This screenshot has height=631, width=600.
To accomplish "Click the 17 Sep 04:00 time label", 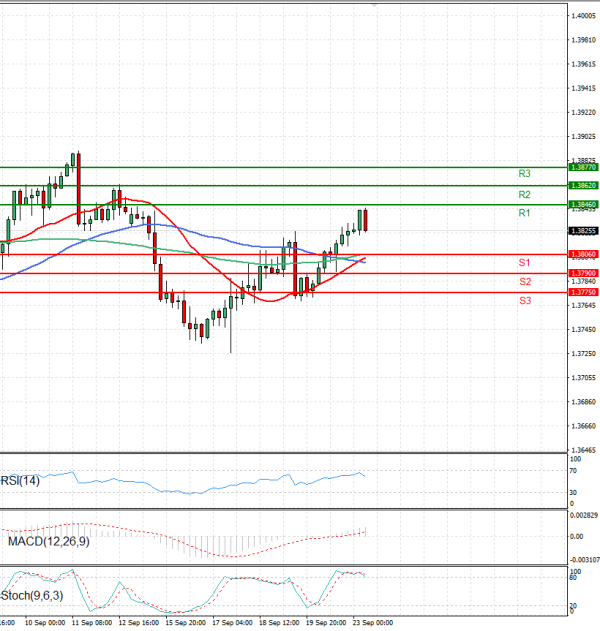I will click(x=233, y=623).
